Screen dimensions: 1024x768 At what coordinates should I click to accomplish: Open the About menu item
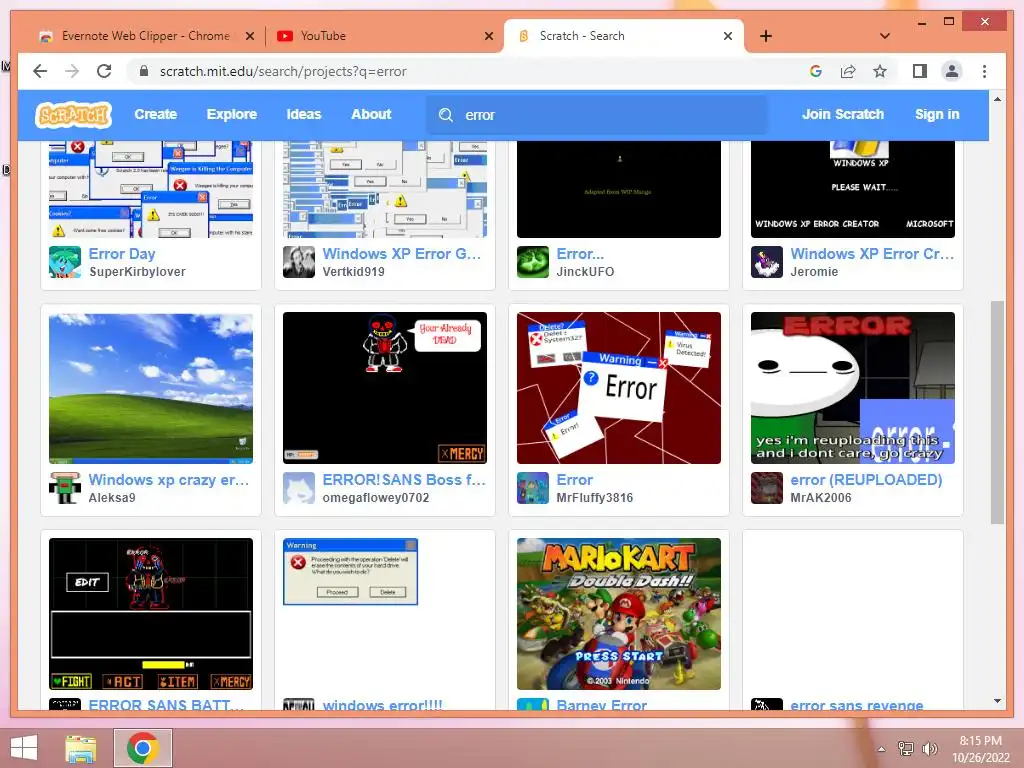click(371, 114)
